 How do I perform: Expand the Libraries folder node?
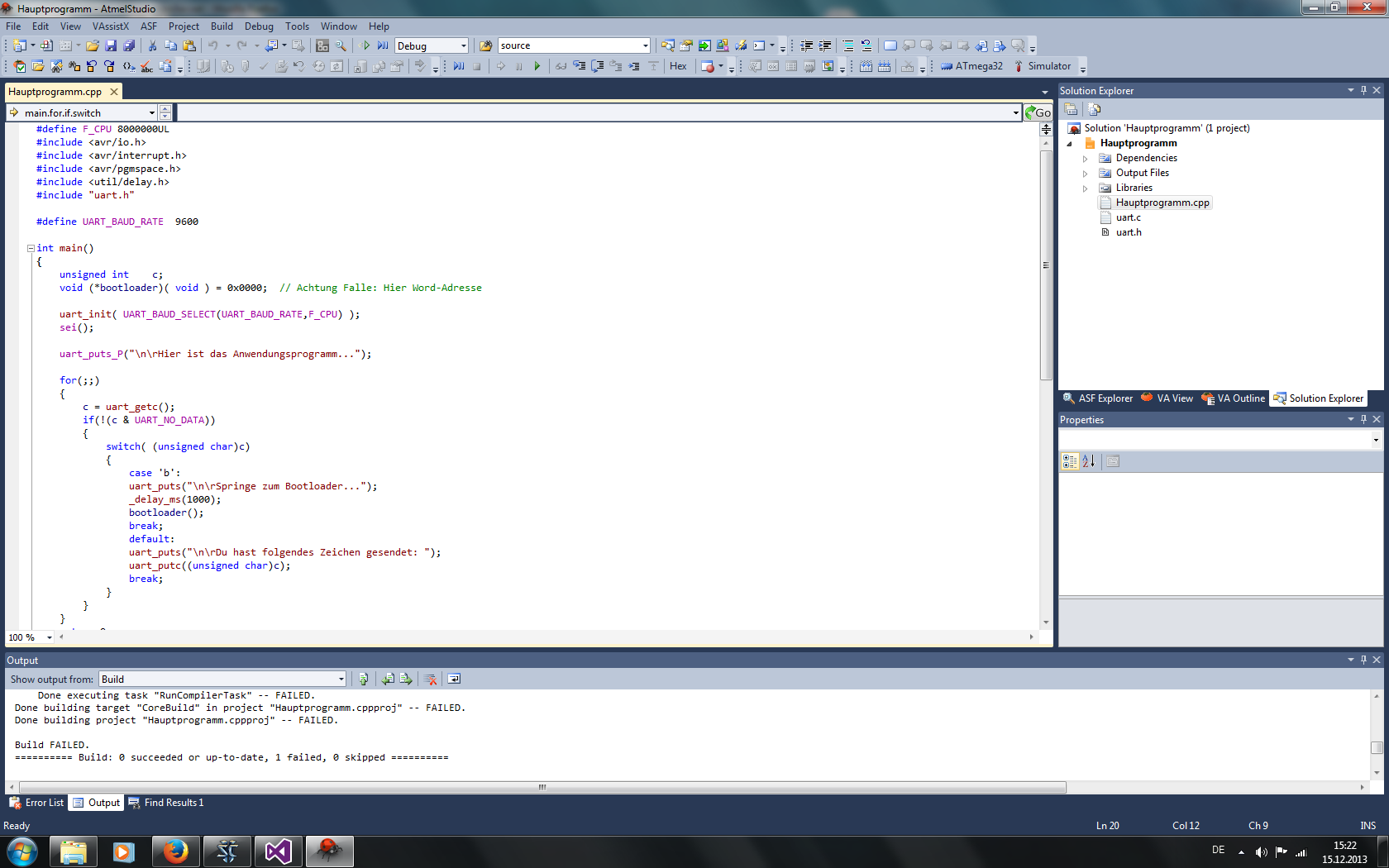[x=1086, y=188]
